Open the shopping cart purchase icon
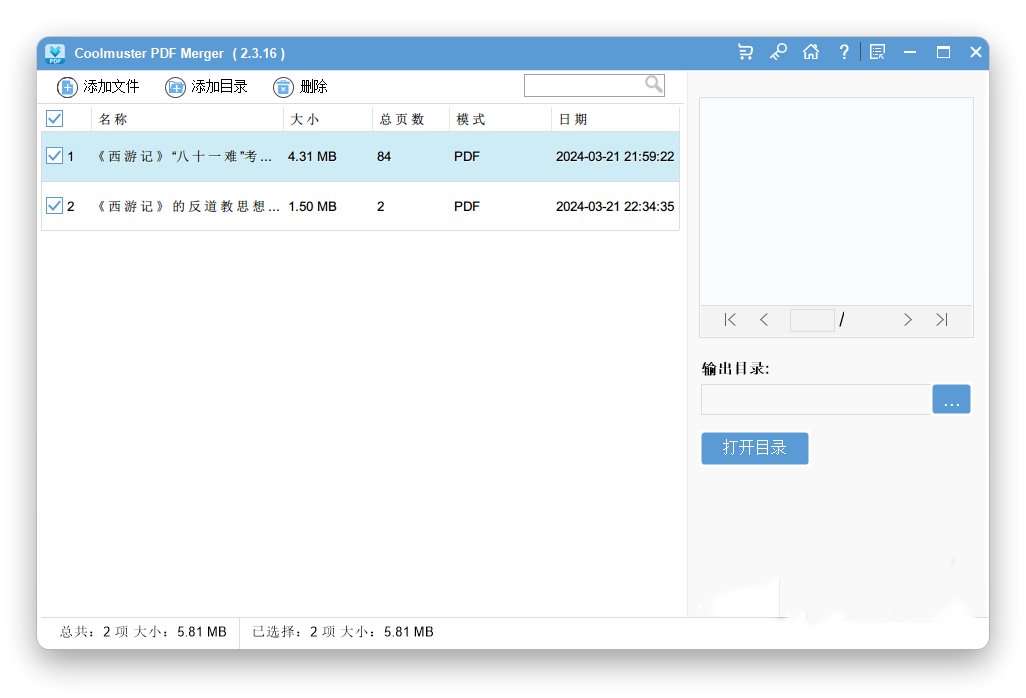Image resolution: width=1026 pixels, height=698 pixels. 745,52
